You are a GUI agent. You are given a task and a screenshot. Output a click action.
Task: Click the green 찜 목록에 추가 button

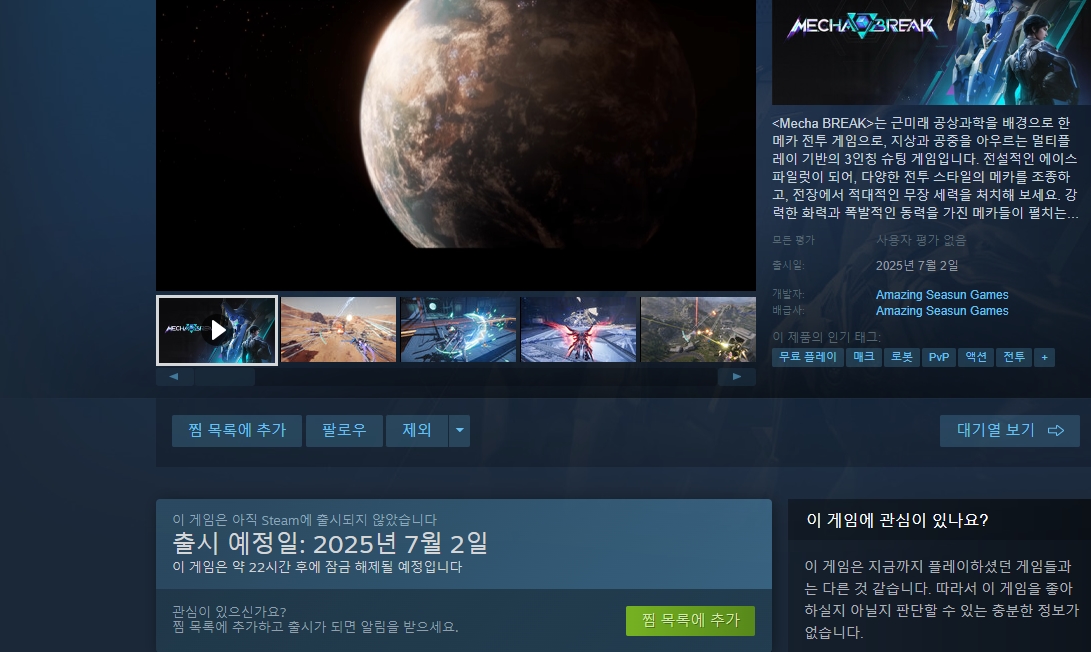click(x=690, y=621)
